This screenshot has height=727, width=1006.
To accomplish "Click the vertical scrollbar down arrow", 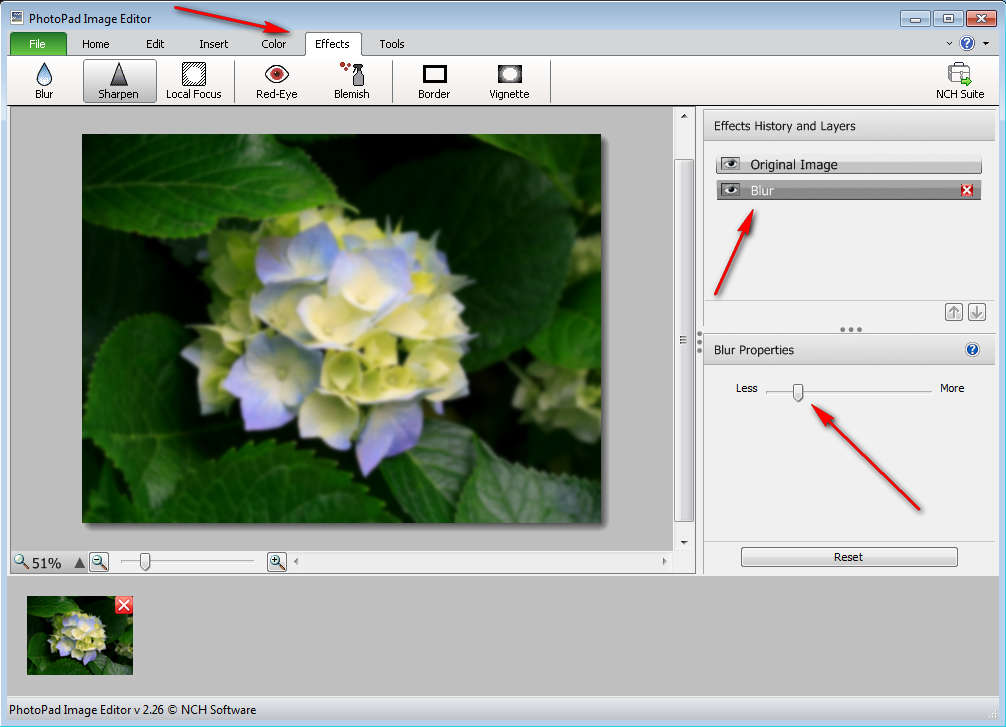I will [x=684, y=542].
